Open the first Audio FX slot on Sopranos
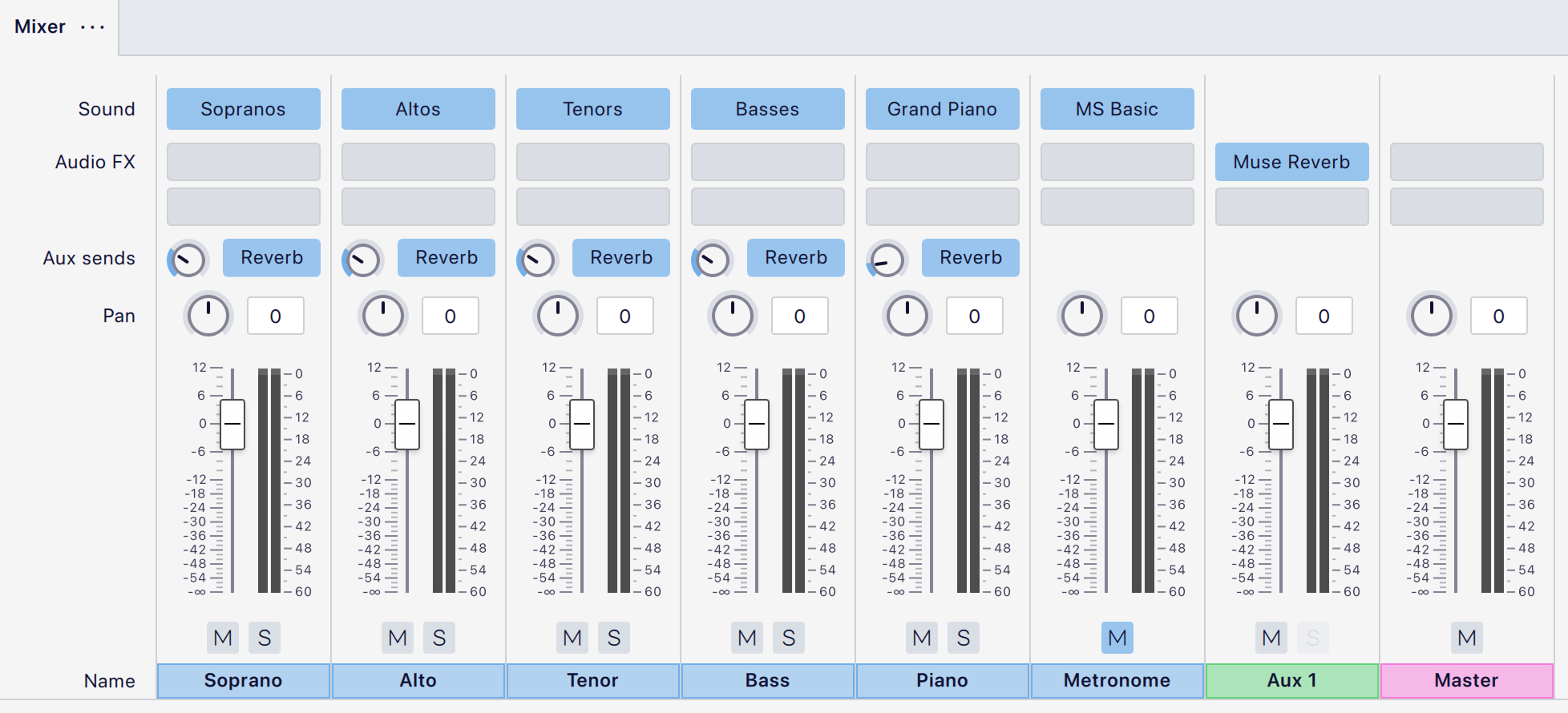1568x713 pixels. click(243, 162)
